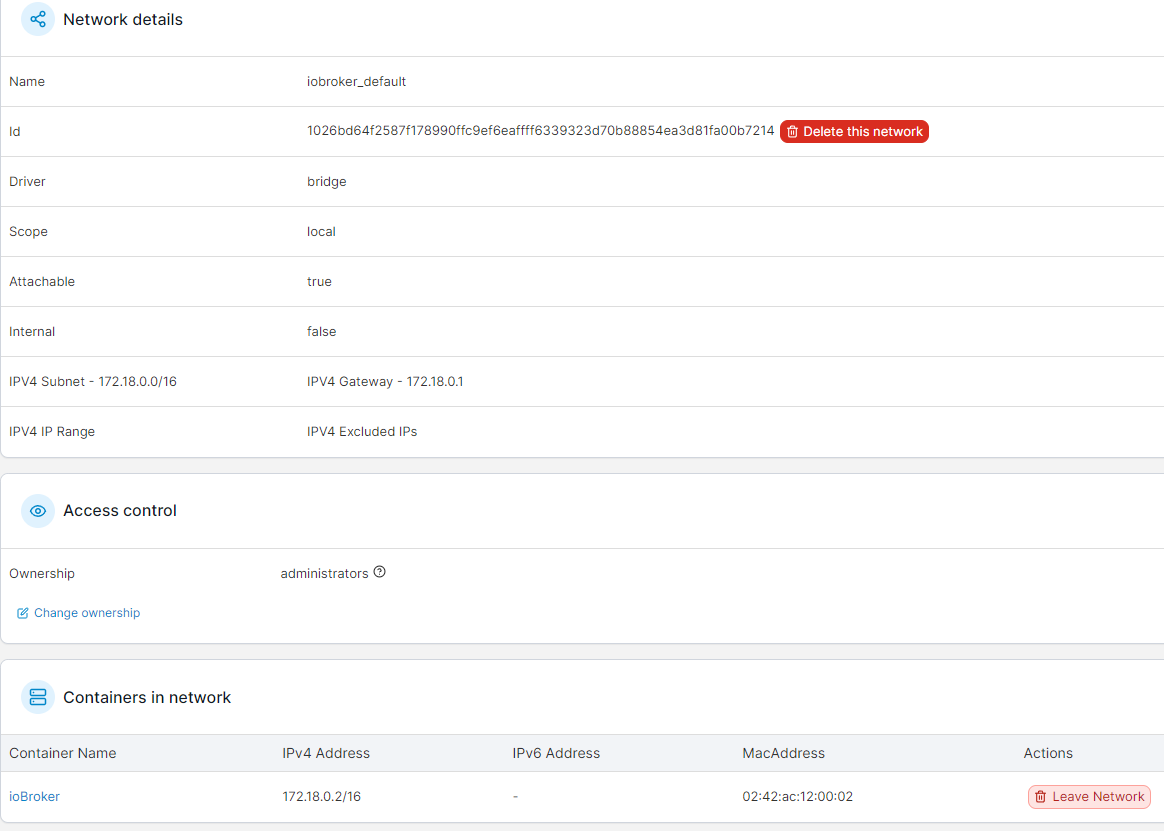Click Container Name column header
Image resolution: width=1164 pixels, height=831 pixels.
[x=62, y=753]
